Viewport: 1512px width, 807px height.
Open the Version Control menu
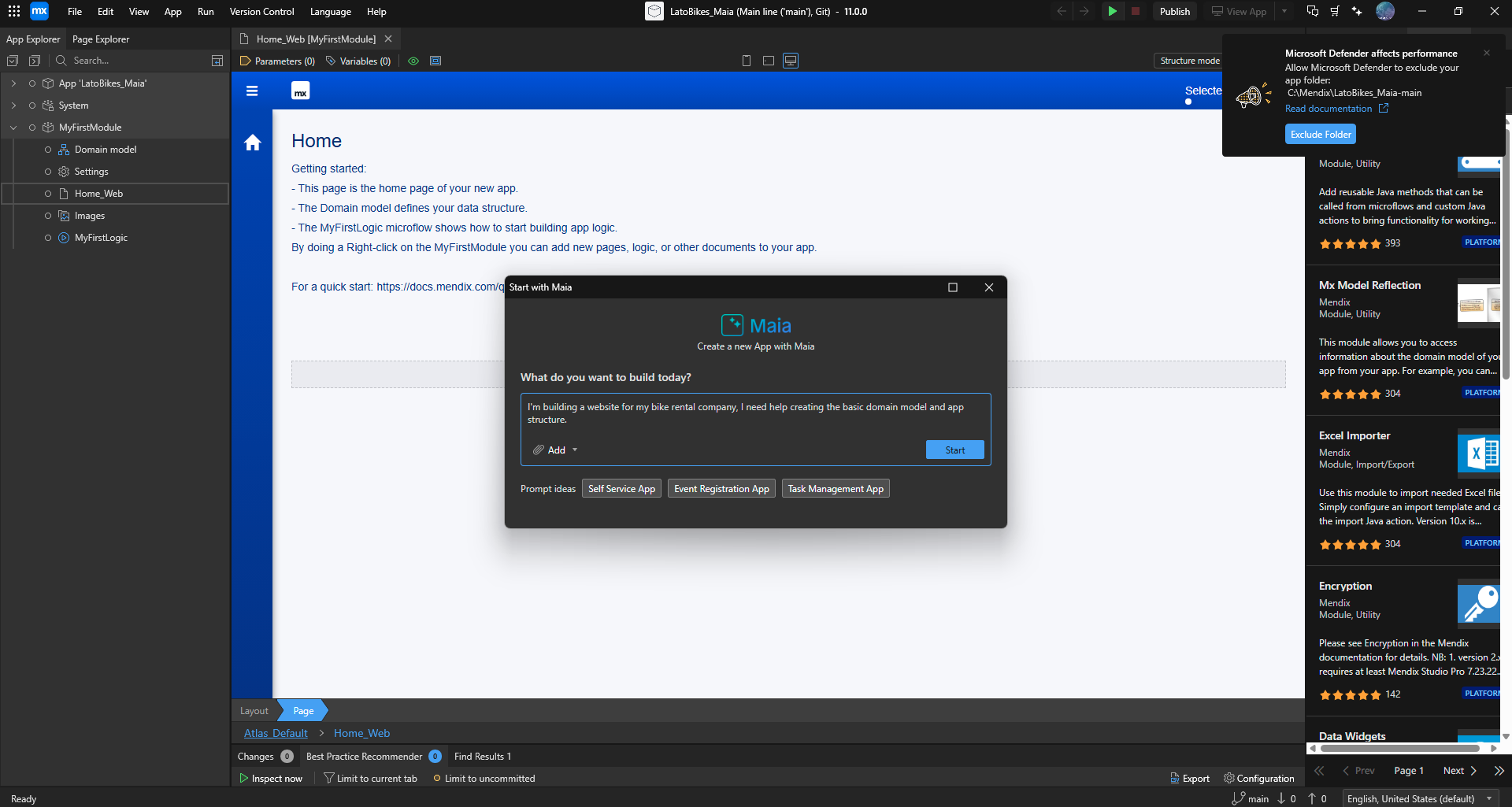261,12
